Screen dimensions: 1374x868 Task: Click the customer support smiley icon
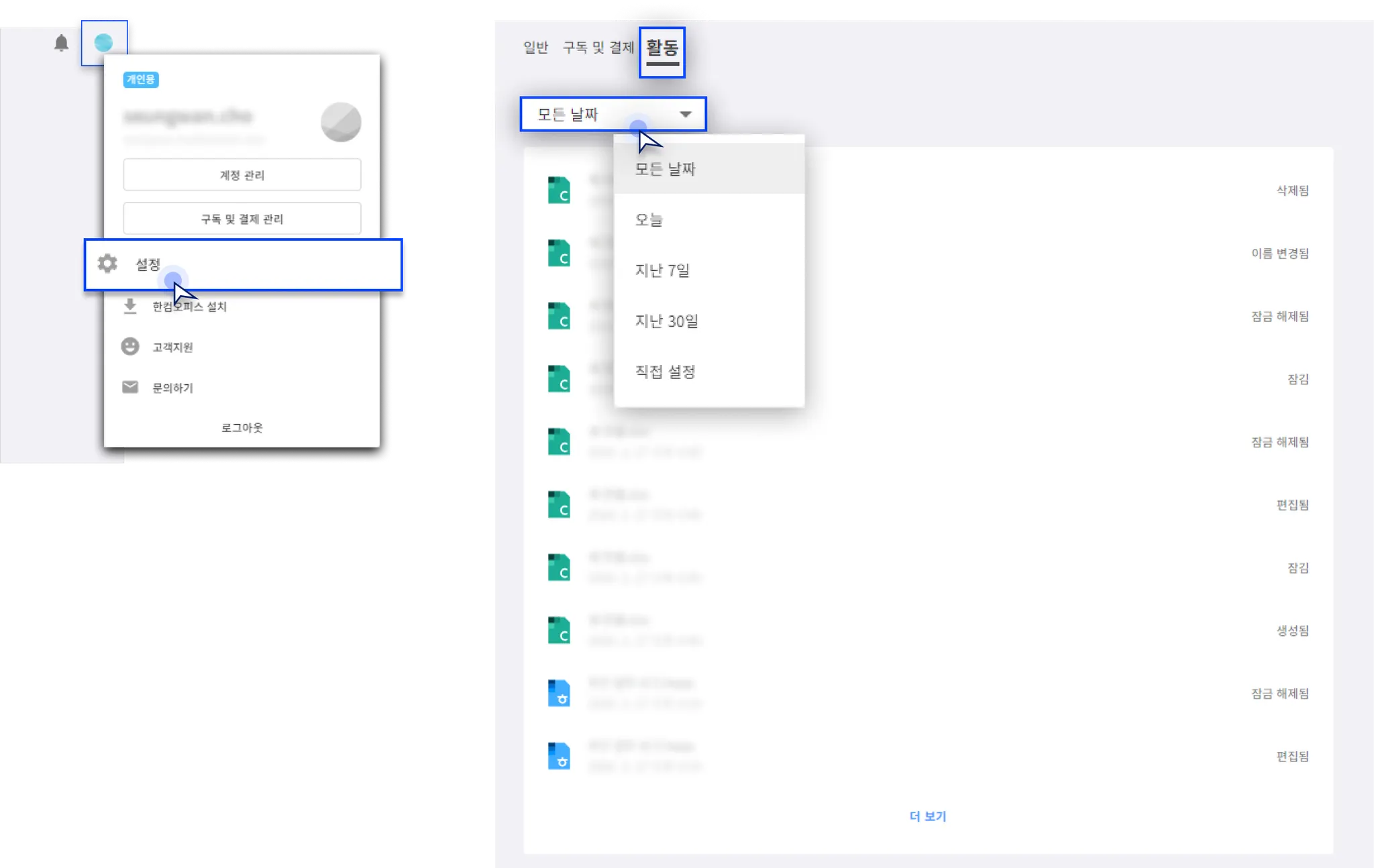point(130,346)
